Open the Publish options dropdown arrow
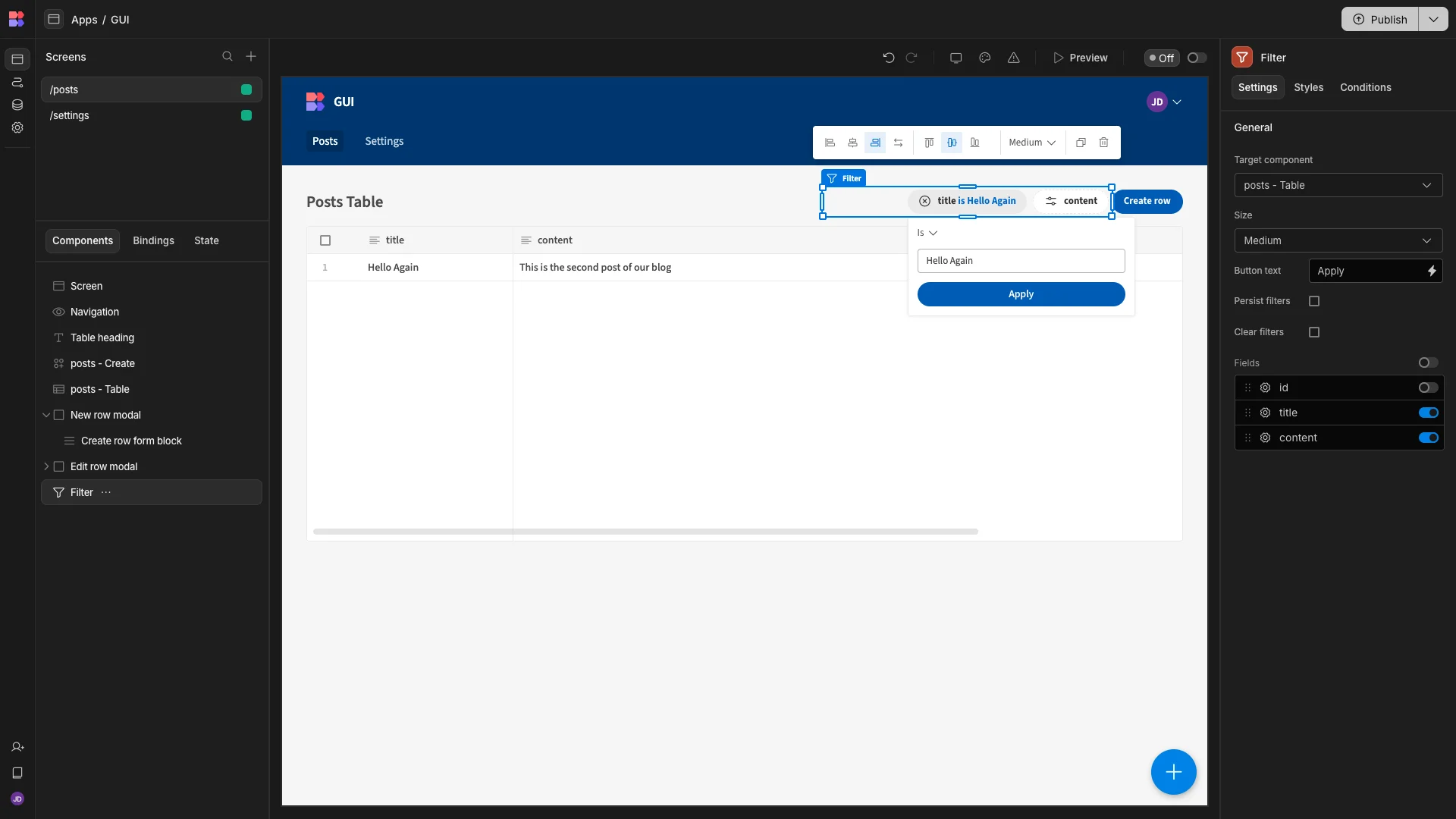The height and width of the screenshot is (819, 1456). point(1433,19)
